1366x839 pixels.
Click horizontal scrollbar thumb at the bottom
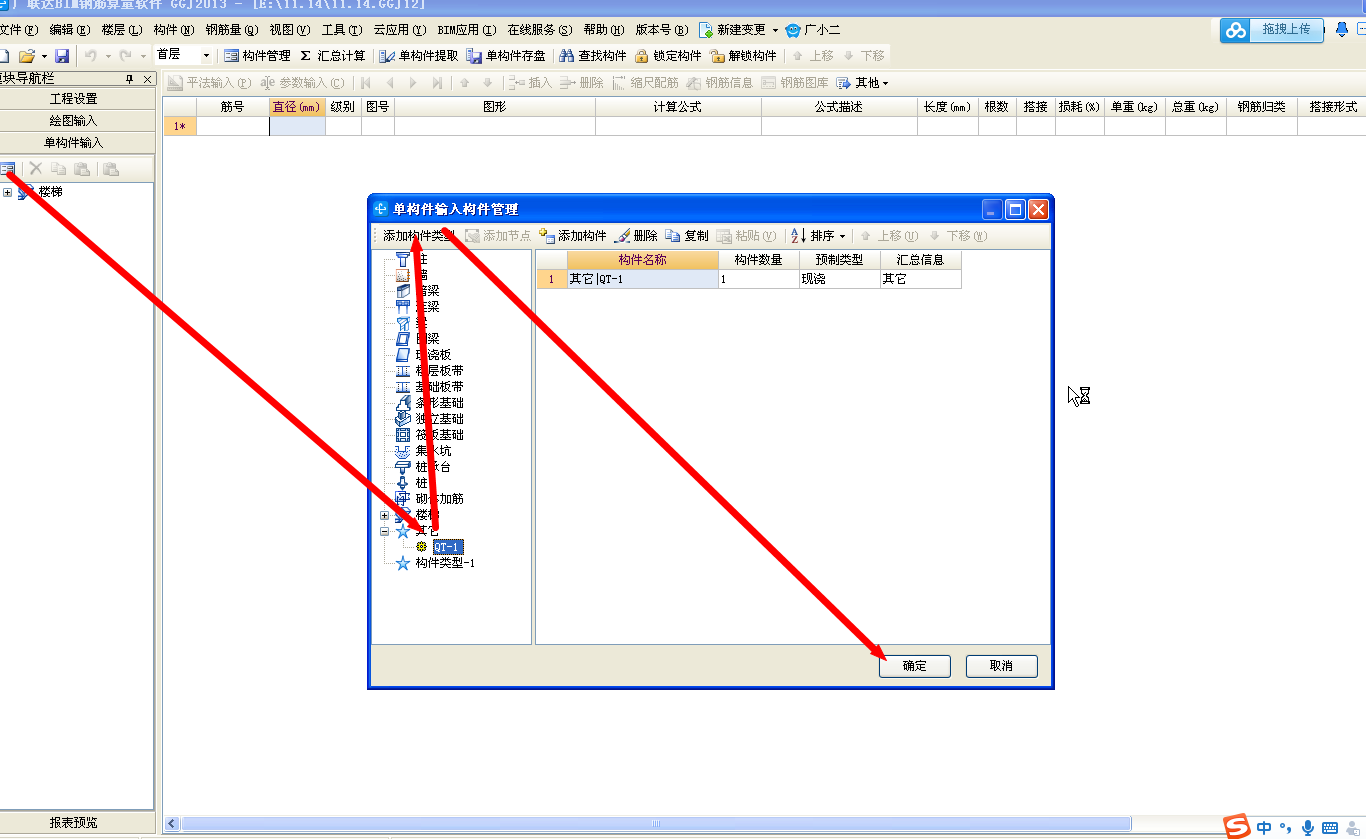(656, 824)
